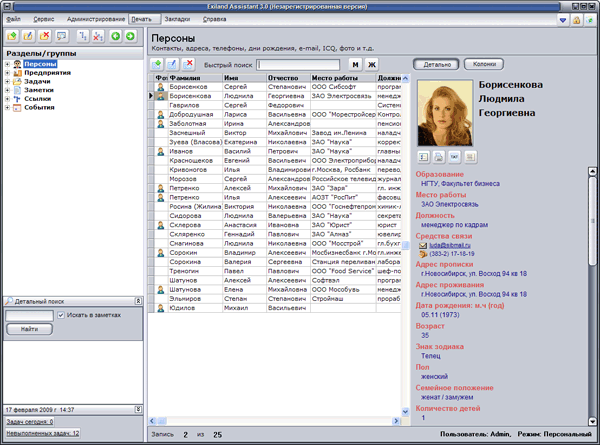Open the Администрирование menu

click(96, 19)
